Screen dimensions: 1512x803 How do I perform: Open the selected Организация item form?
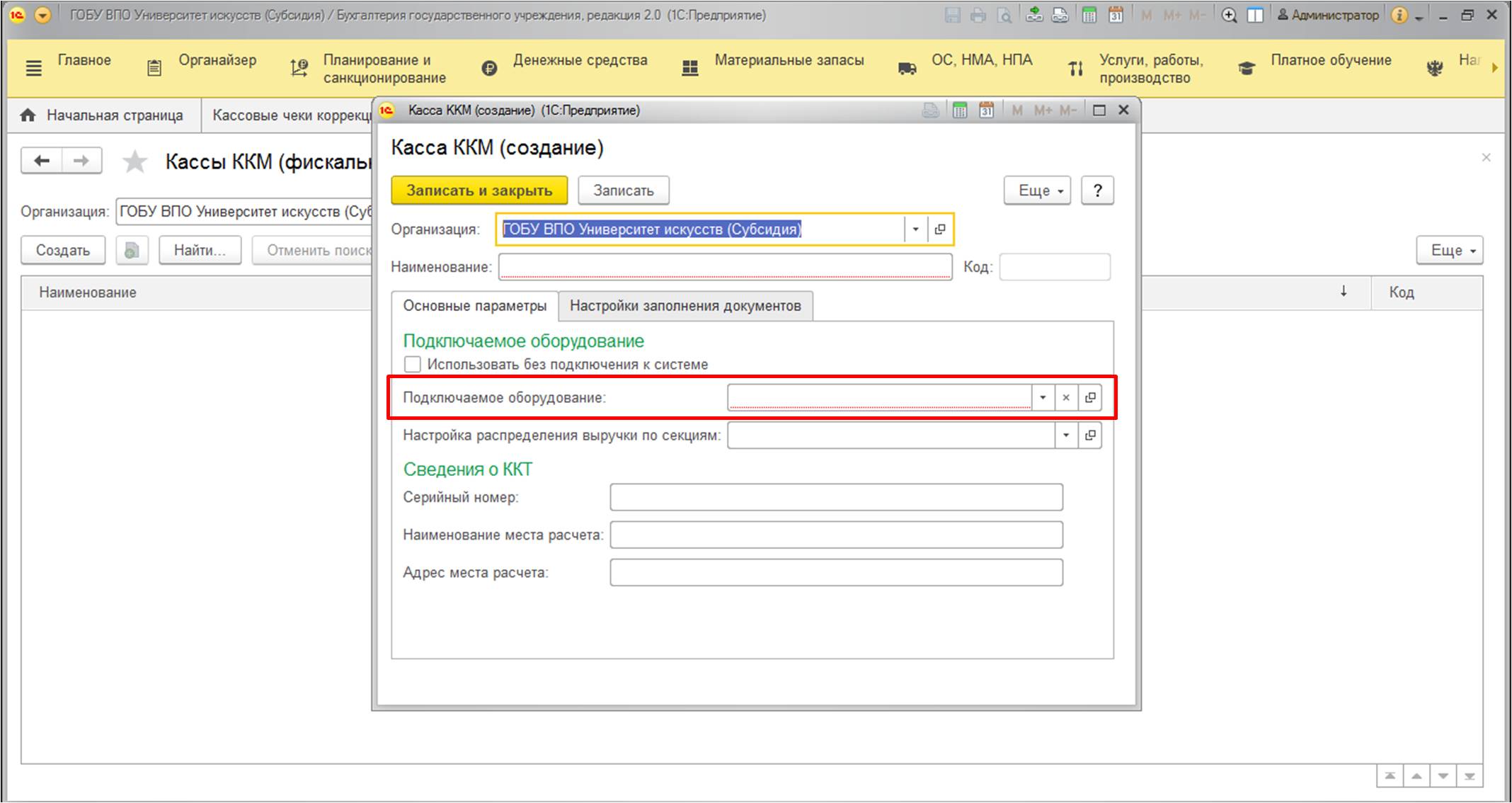940,229
